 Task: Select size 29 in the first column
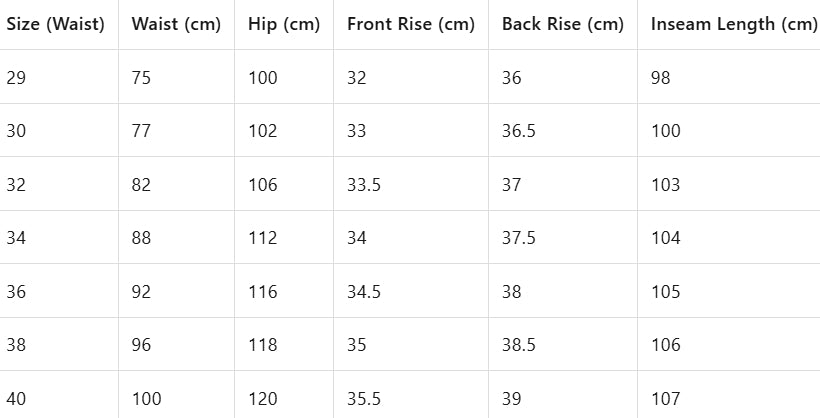click(x=17, y=78)
